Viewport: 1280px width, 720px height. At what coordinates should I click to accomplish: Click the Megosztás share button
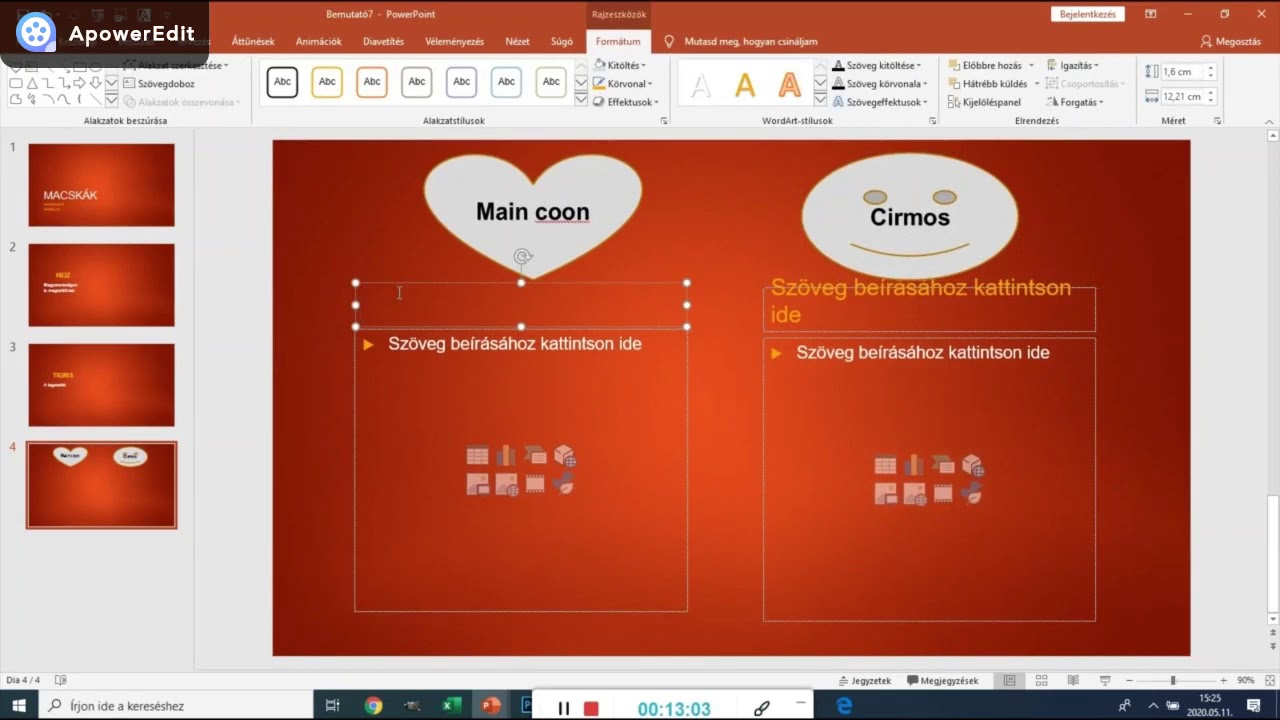(1231, 41)
